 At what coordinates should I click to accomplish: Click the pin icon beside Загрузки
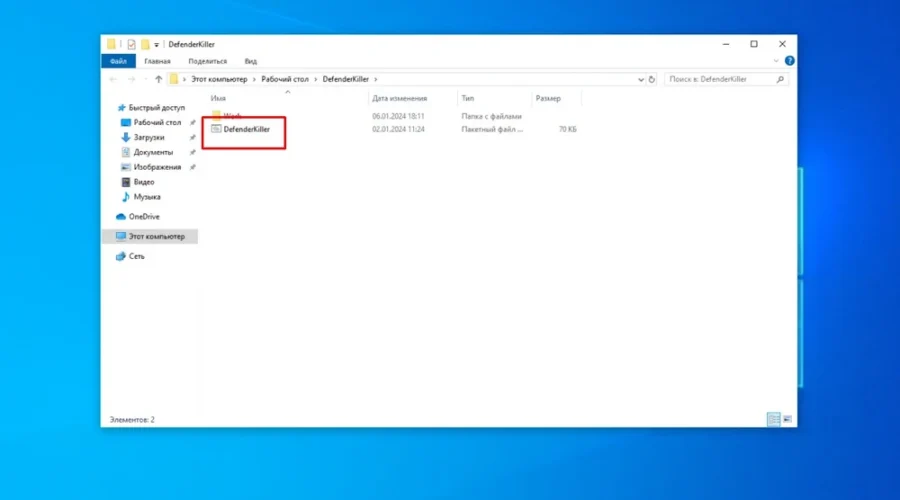192,138
